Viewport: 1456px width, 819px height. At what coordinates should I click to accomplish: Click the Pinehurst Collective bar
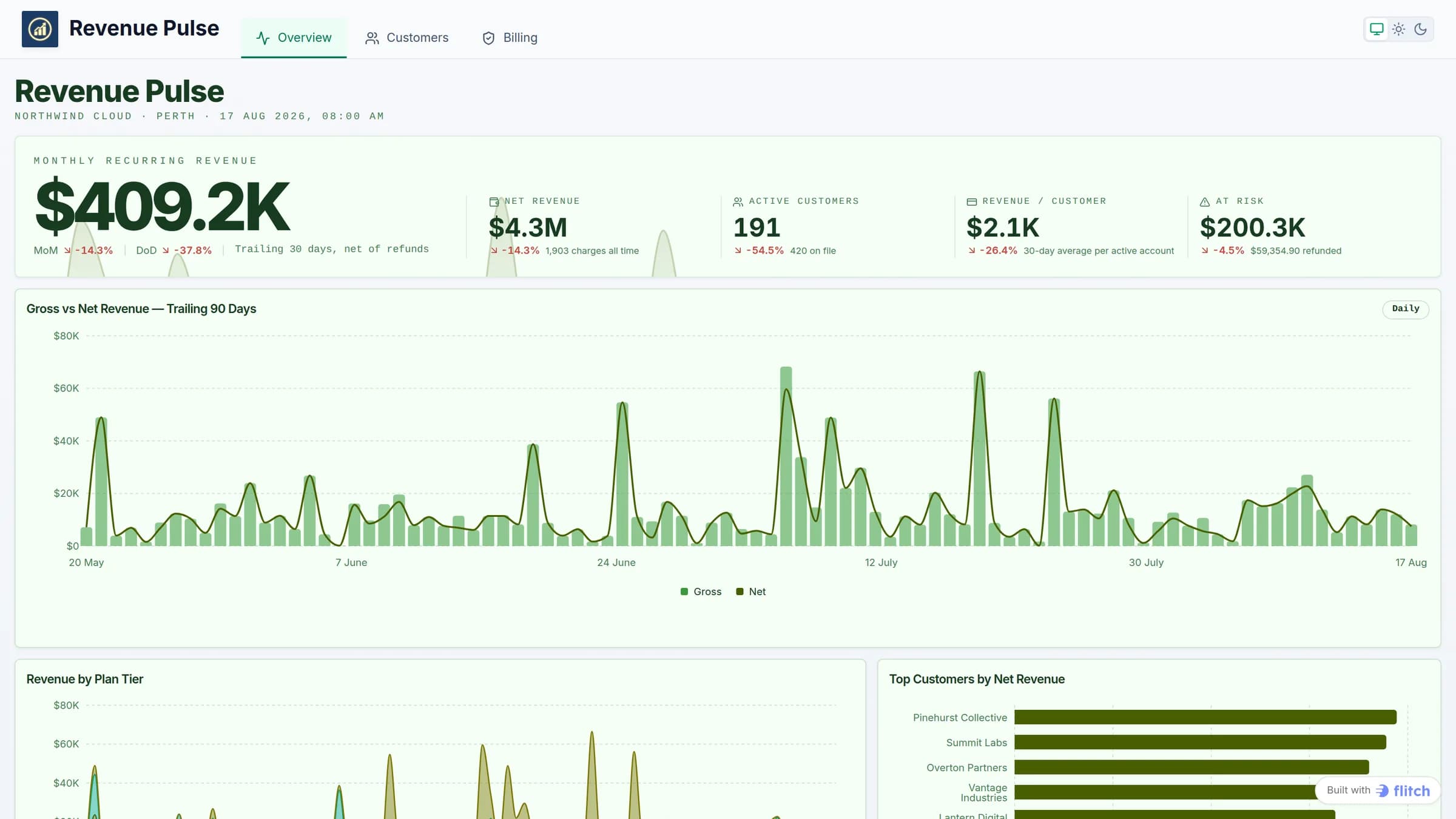[1205, 717]
